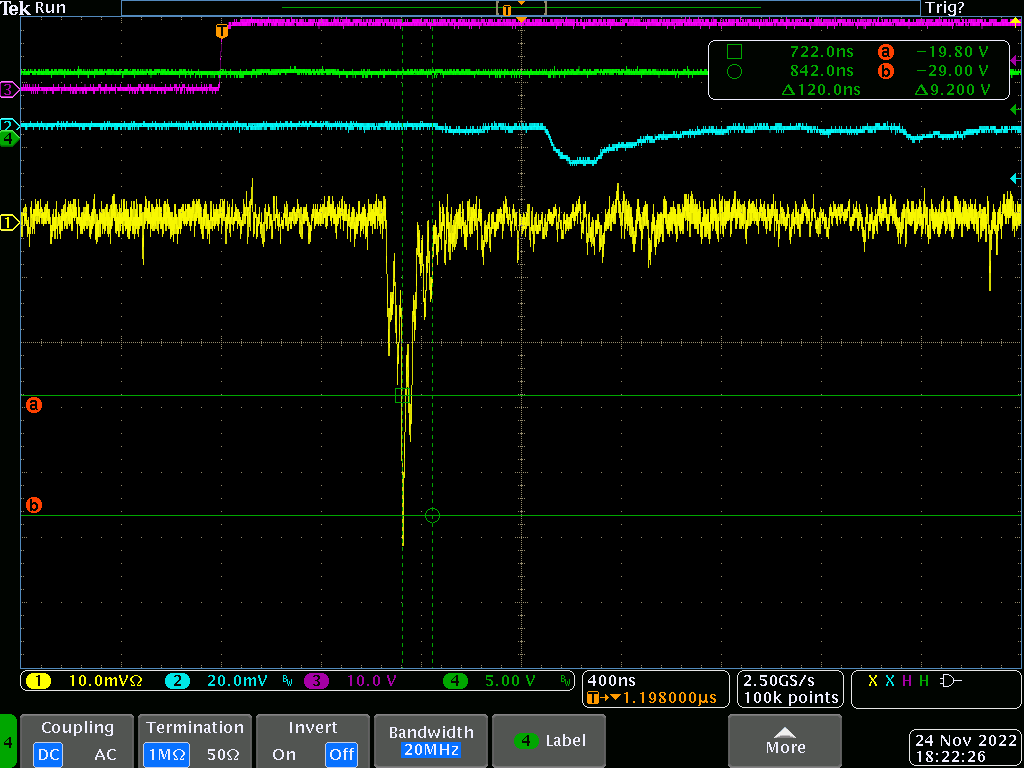Click cursor a horizontal marker
1024x768 pixels.
coord(33,405)
